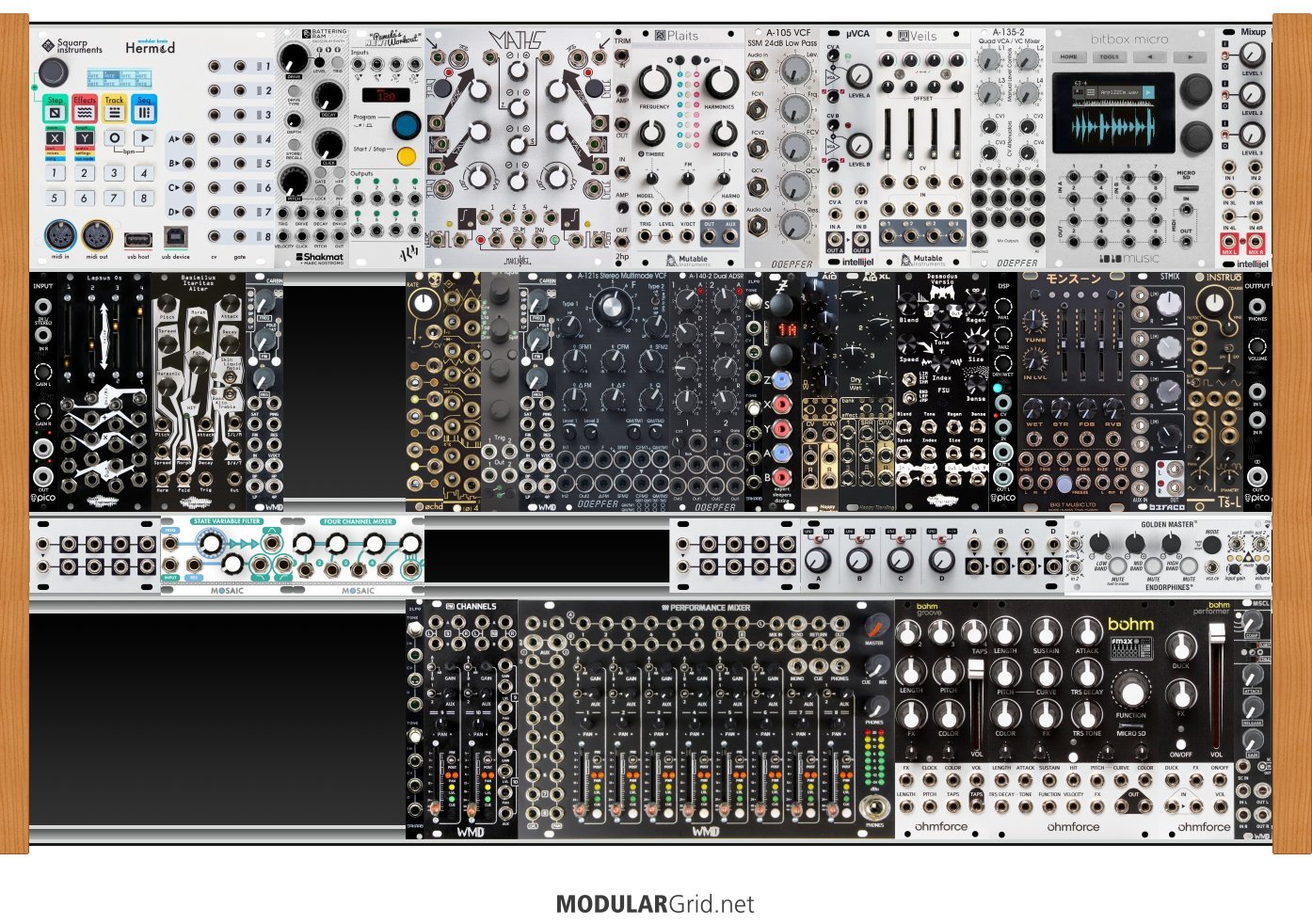This screenshot has width=1312, height=924.
Task: Click the light blue FREEZE button on Monsoon
Action: [1064, 484]
